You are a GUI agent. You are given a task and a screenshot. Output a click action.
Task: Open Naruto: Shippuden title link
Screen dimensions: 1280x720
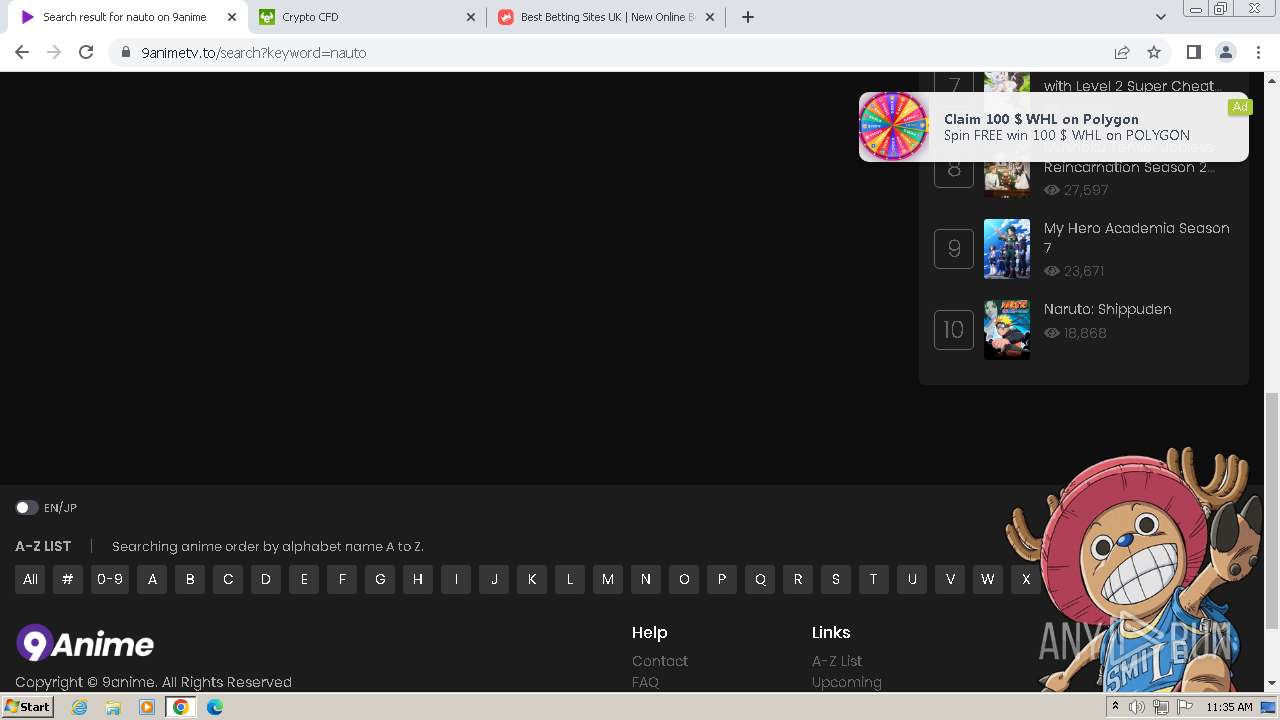pyautogui.click(x=1108, y=309)
